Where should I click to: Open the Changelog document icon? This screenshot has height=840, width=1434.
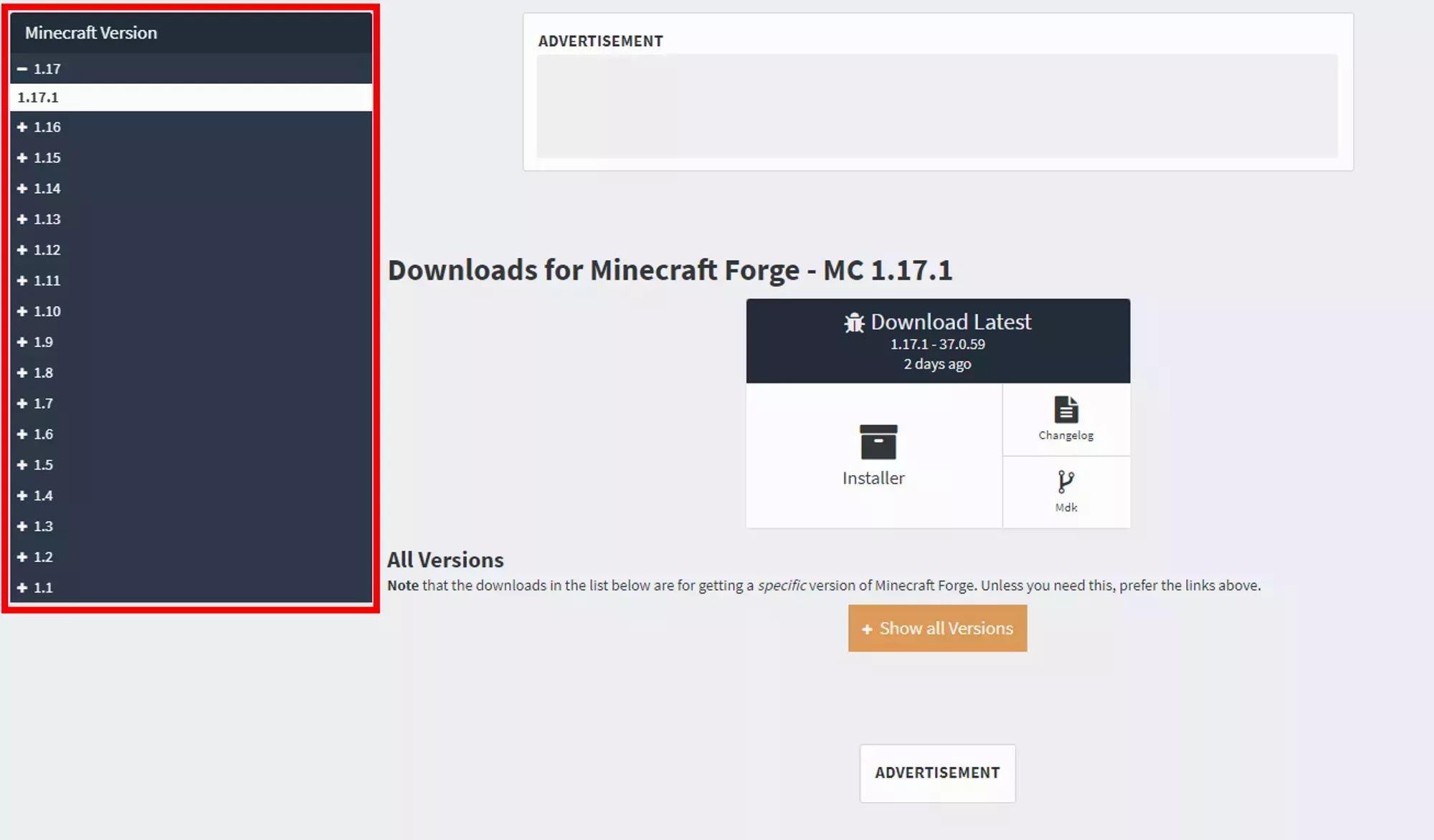(1065, 411)
